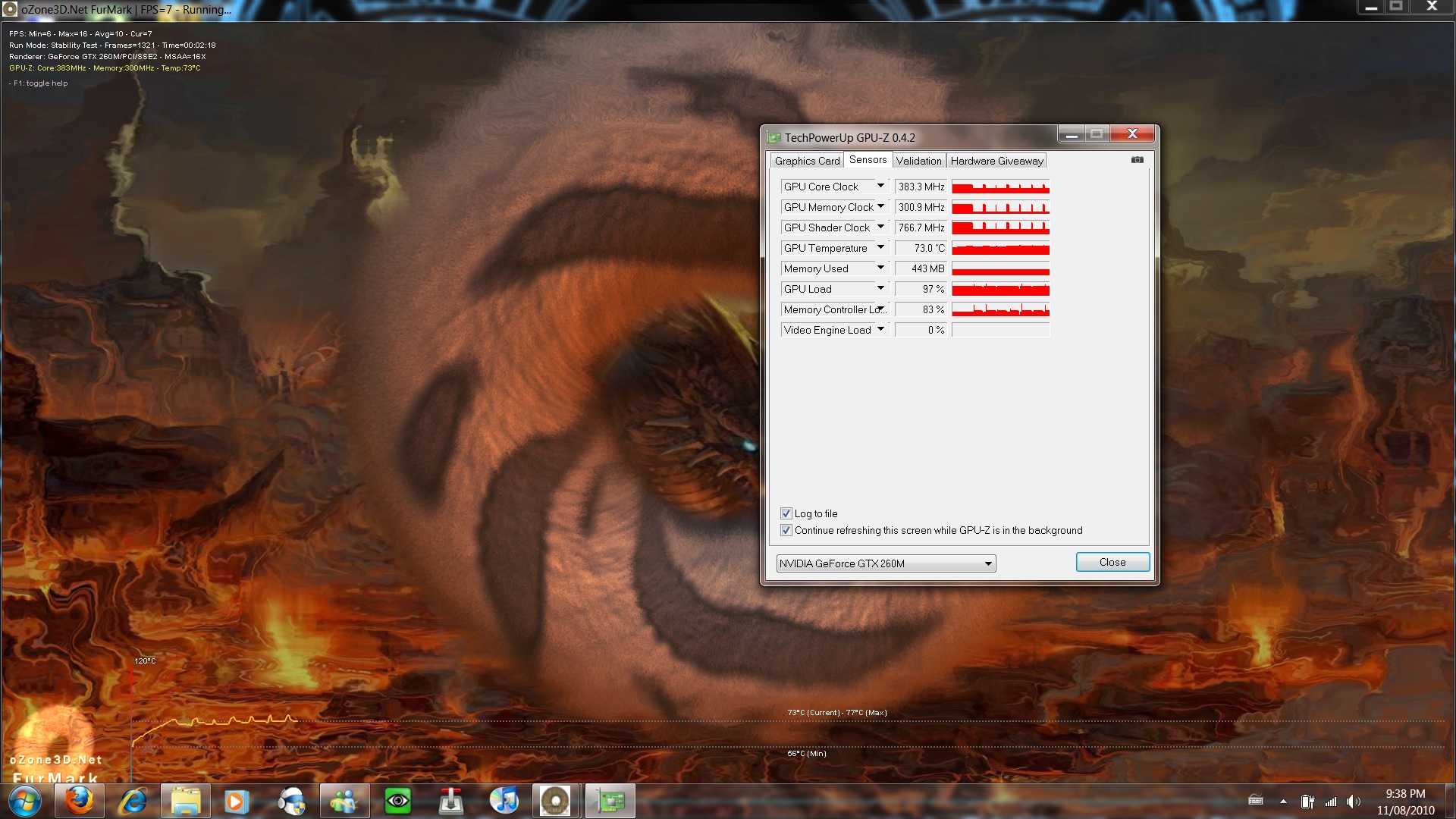Click the GPU Load history graph

pos(1000,289)
